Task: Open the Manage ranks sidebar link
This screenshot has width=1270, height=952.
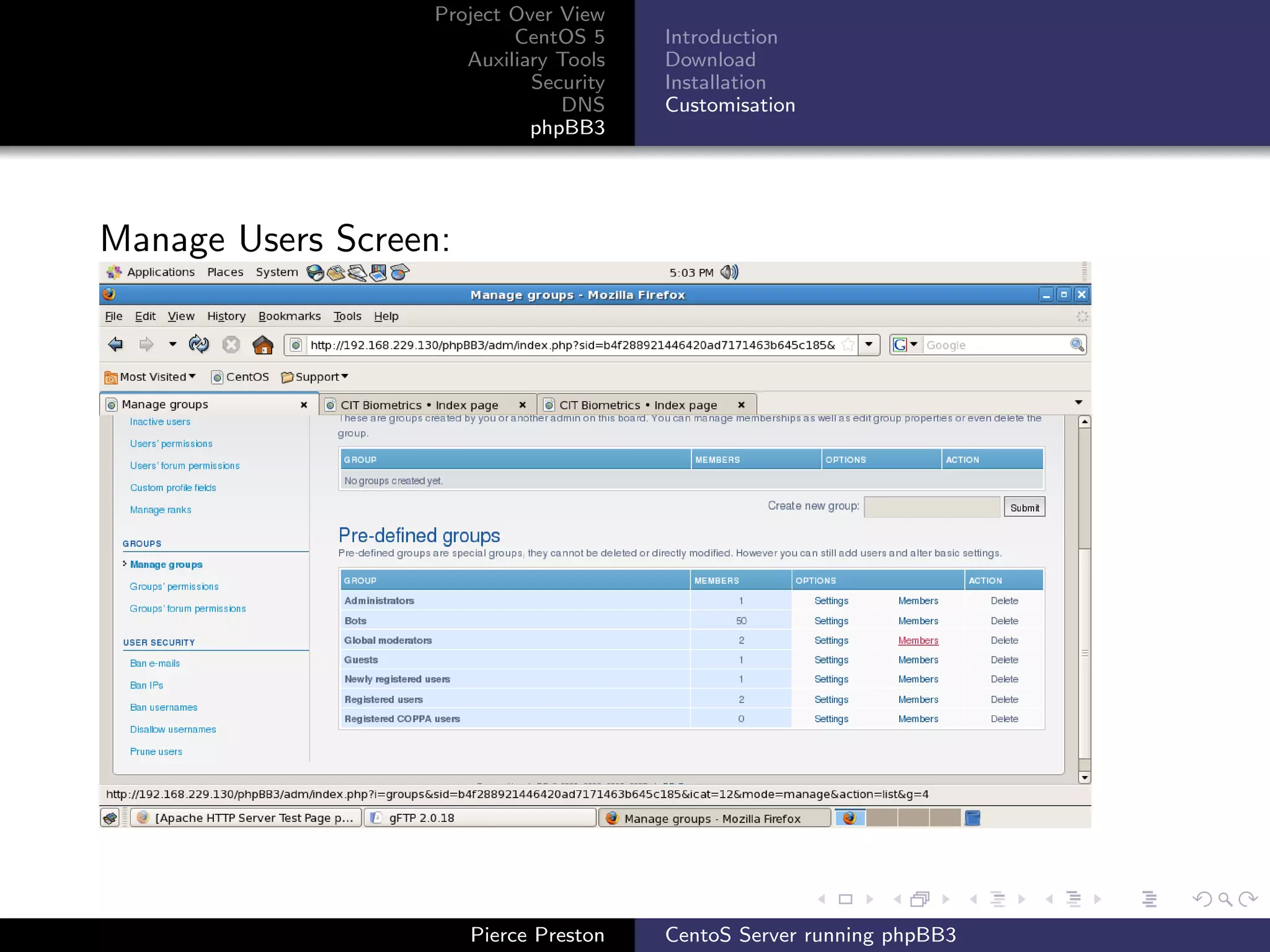Action: click(x=161, y=509)
